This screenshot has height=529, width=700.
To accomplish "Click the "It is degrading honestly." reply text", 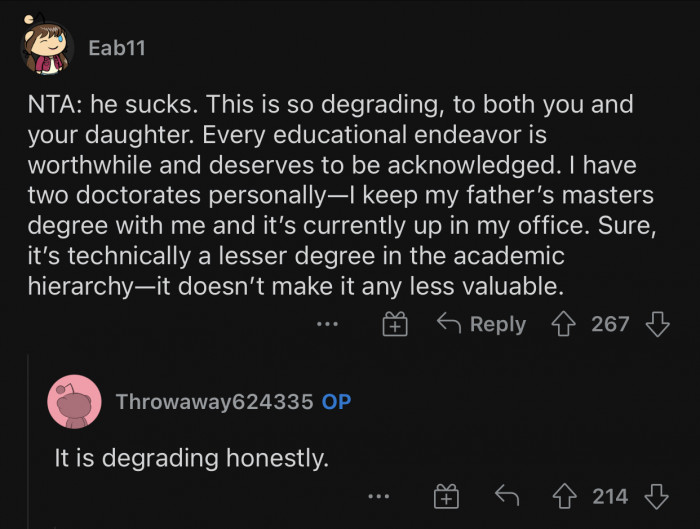I will click(191, 458).
